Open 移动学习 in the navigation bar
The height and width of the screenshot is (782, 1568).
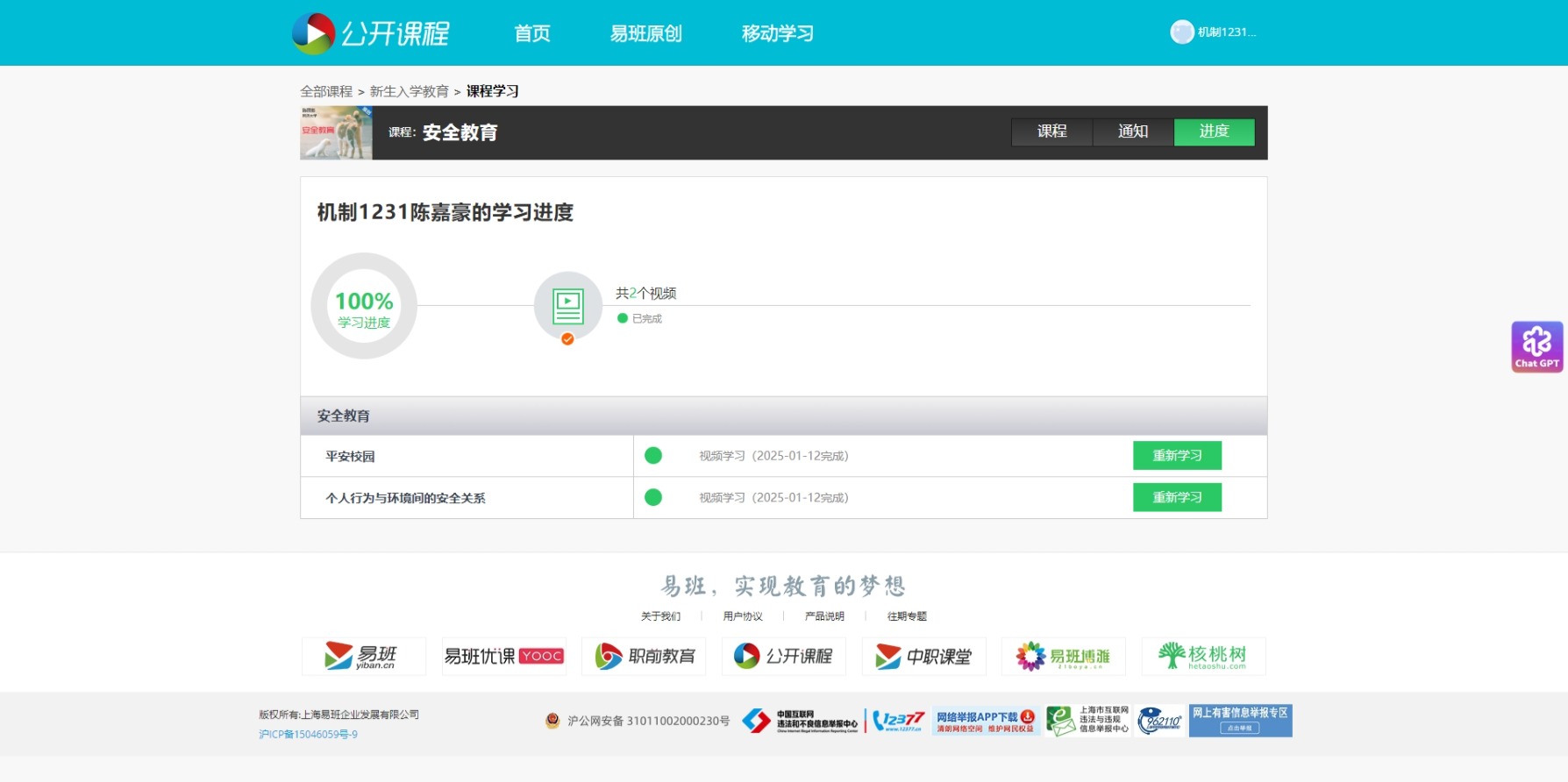778,33
